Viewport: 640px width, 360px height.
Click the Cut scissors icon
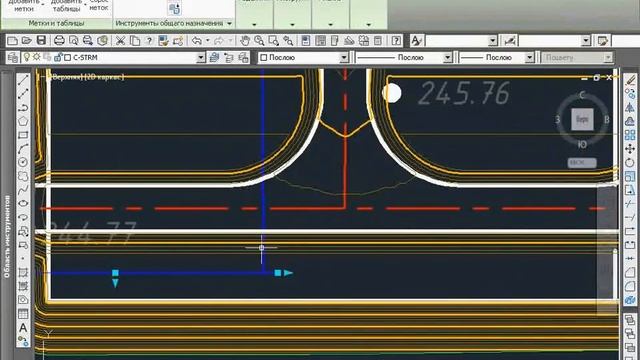pyautogui.click(x=120, y=40)
